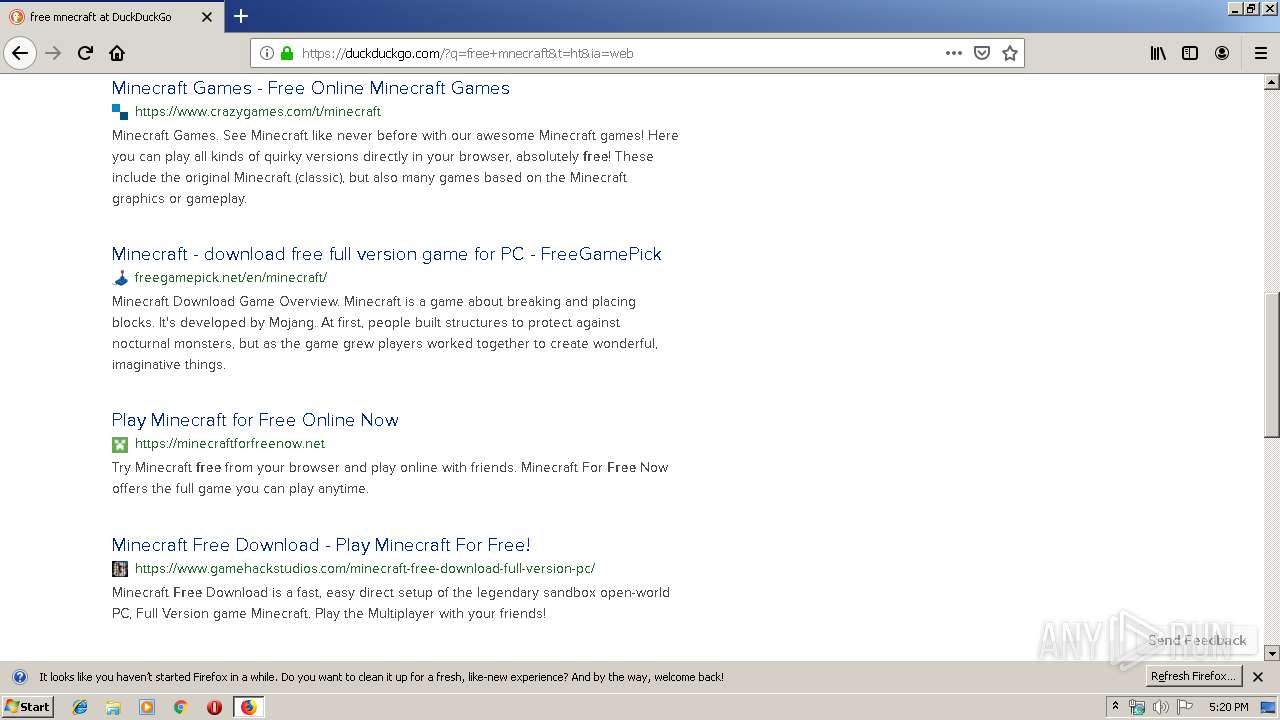Image resolution: width=1280 pixels, height=720 pixels.
Task: Click gamehackstudios.com URL link
Action: point(365,568)
